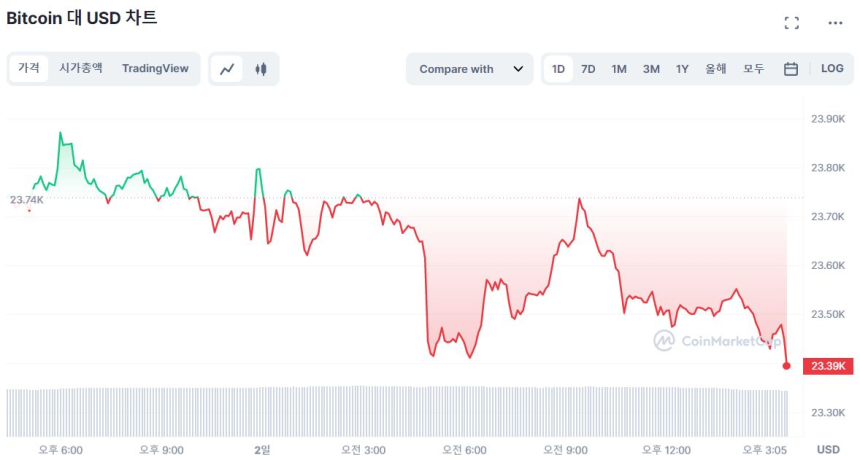The width and height of the screenshot is (860, 460).
Task: Switch to the 가격 tab
Action: (29, 68)
